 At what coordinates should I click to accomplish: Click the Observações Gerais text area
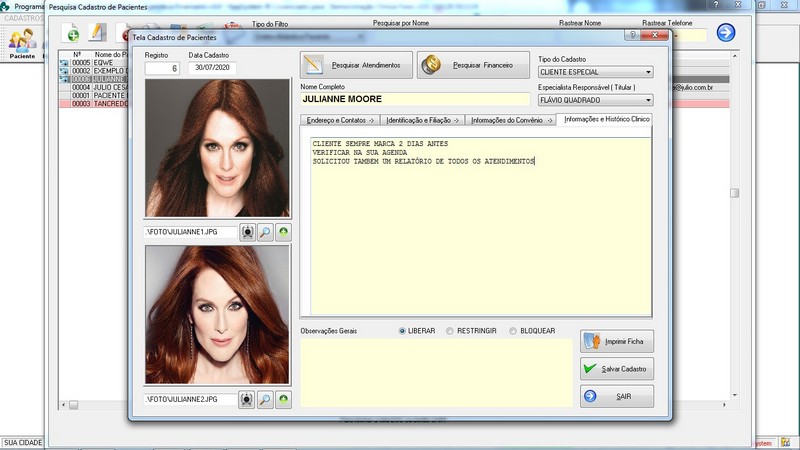click(437, 373)
